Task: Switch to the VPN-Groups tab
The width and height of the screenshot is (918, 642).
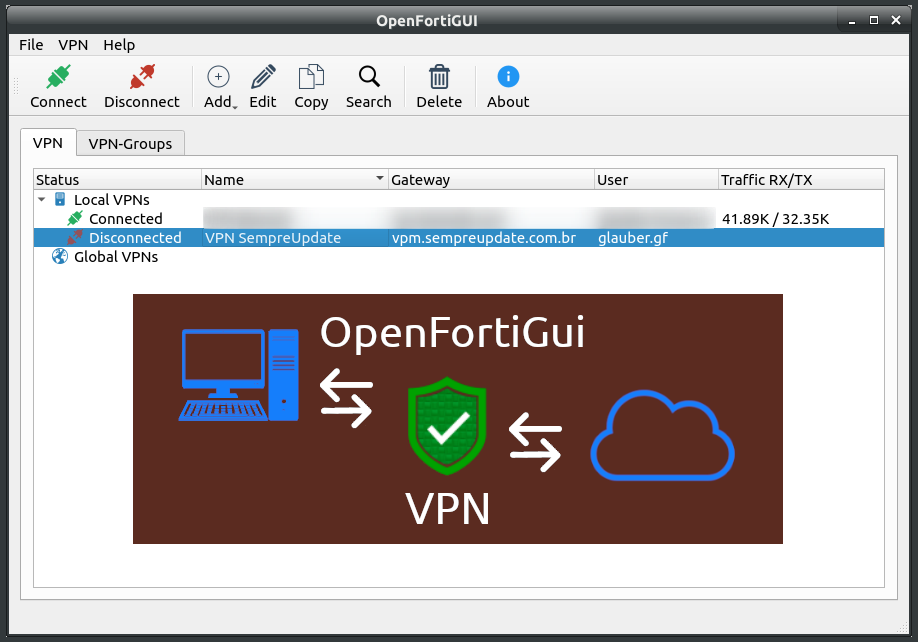Action: tap(131, 144)
